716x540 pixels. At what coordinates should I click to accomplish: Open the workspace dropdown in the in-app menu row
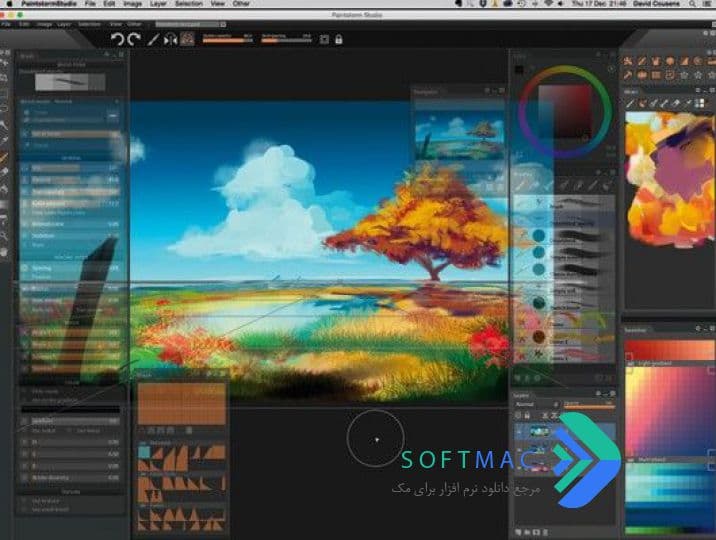coord(190,24)
